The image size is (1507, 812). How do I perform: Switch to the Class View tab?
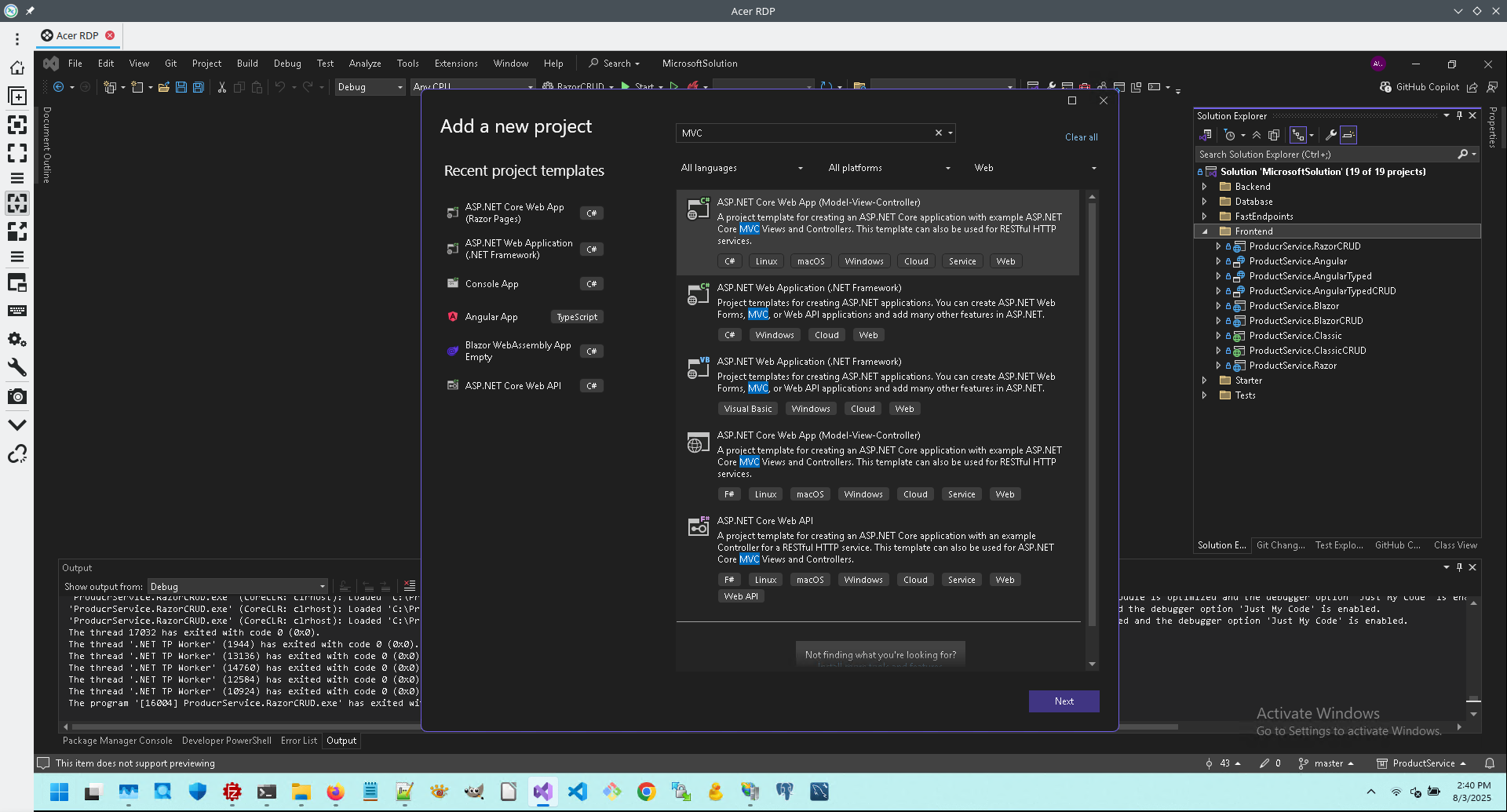coord(1455,545)
